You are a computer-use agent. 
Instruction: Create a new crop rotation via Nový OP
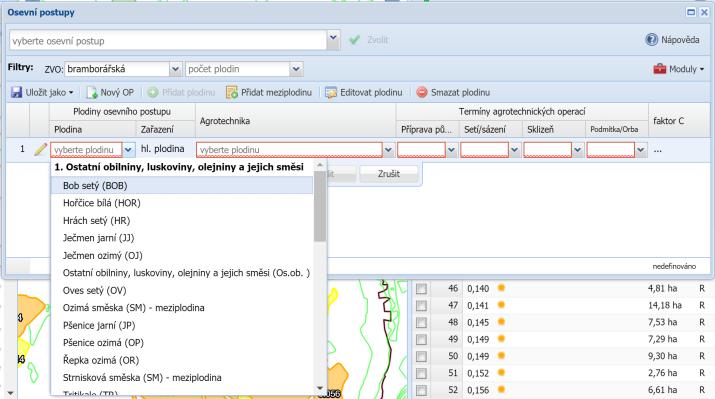point(110,93)
